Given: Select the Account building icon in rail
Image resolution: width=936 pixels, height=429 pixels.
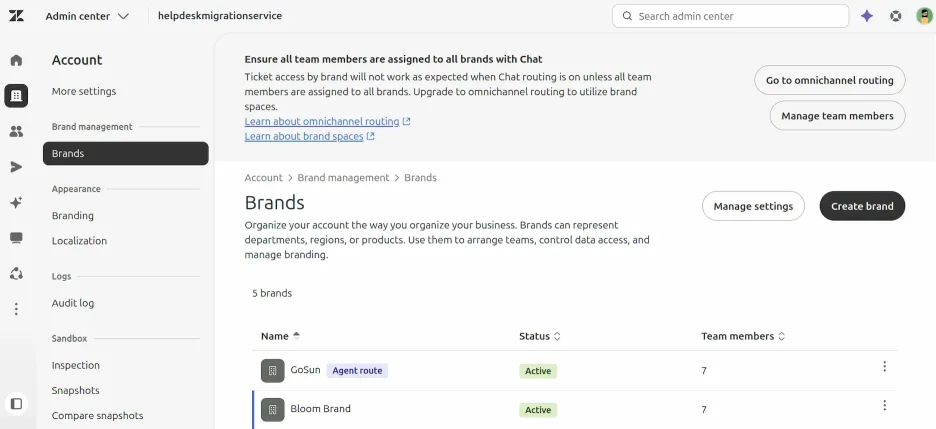Looking at the screenshot, I should 16,95.
